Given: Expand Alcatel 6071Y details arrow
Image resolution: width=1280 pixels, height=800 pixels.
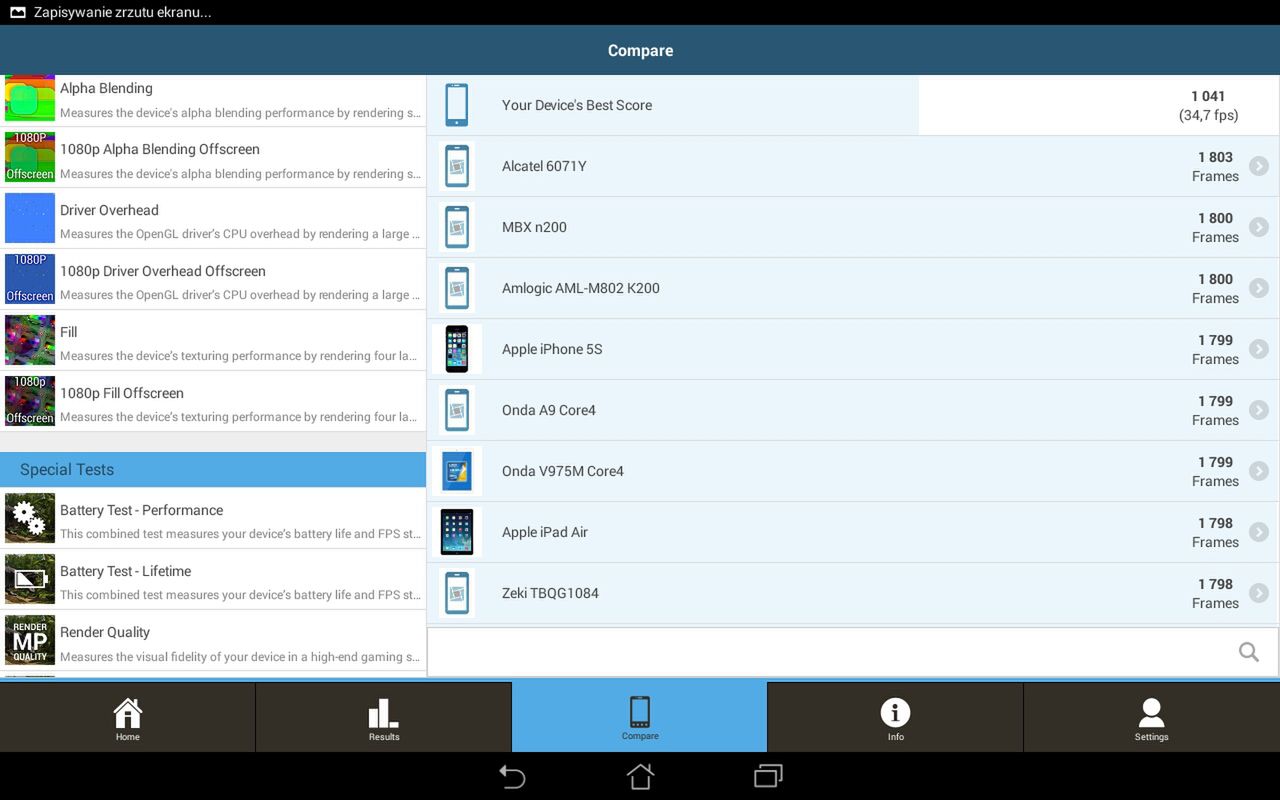Looking at the screenshot, I should click(1259, 166).
